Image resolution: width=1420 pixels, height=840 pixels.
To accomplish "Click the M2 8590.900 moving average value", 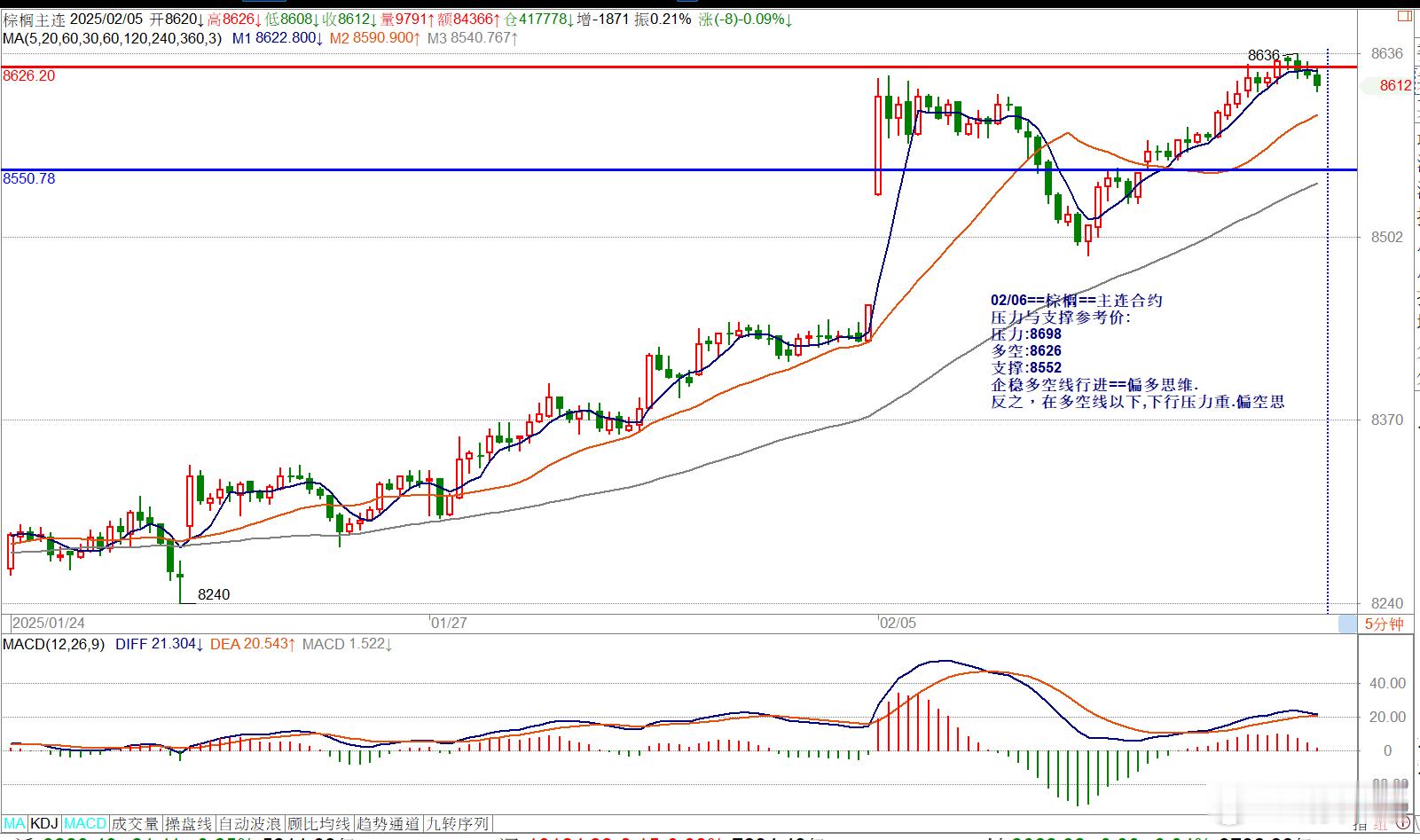I will click(373, 38).
